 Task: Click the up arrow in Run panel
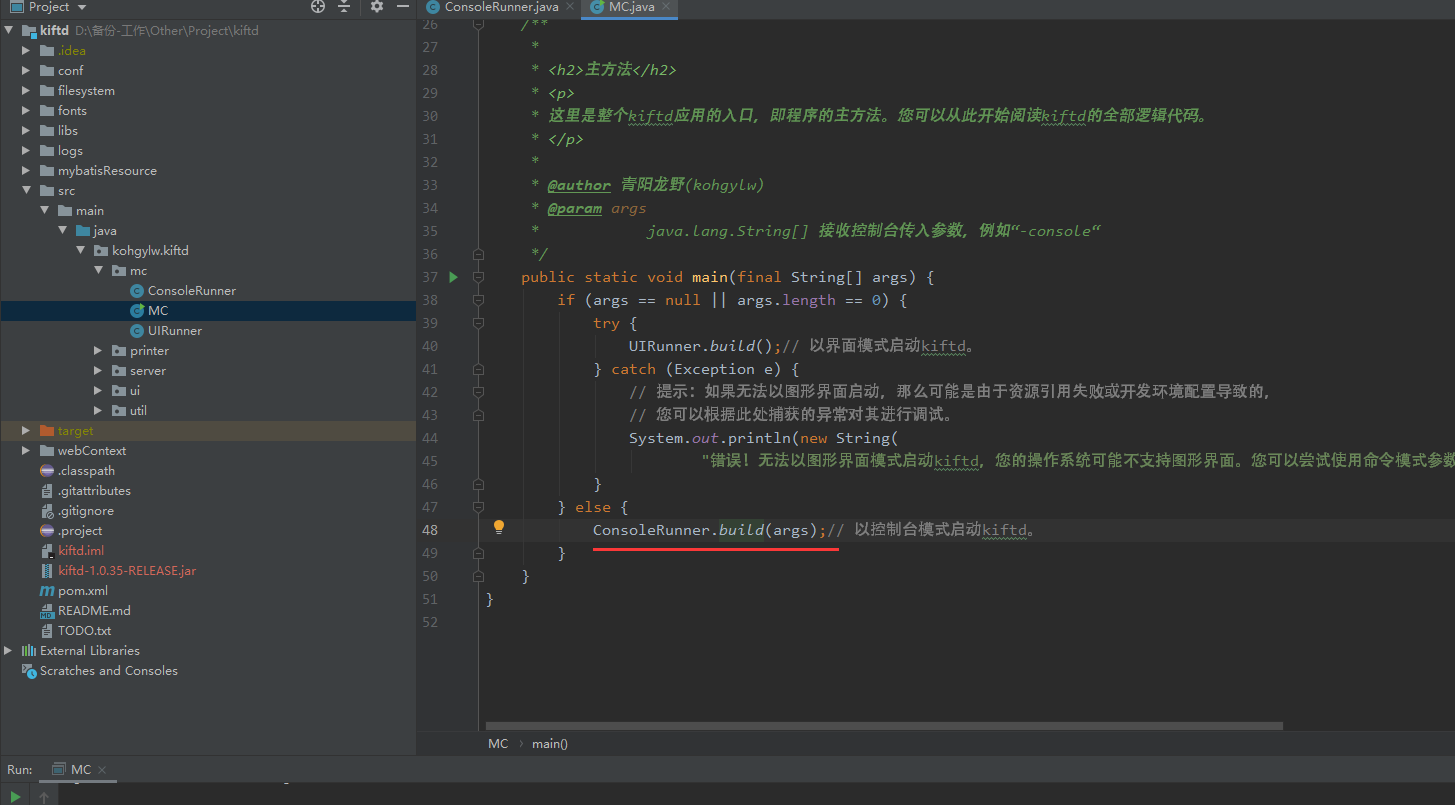coord(44,797)
